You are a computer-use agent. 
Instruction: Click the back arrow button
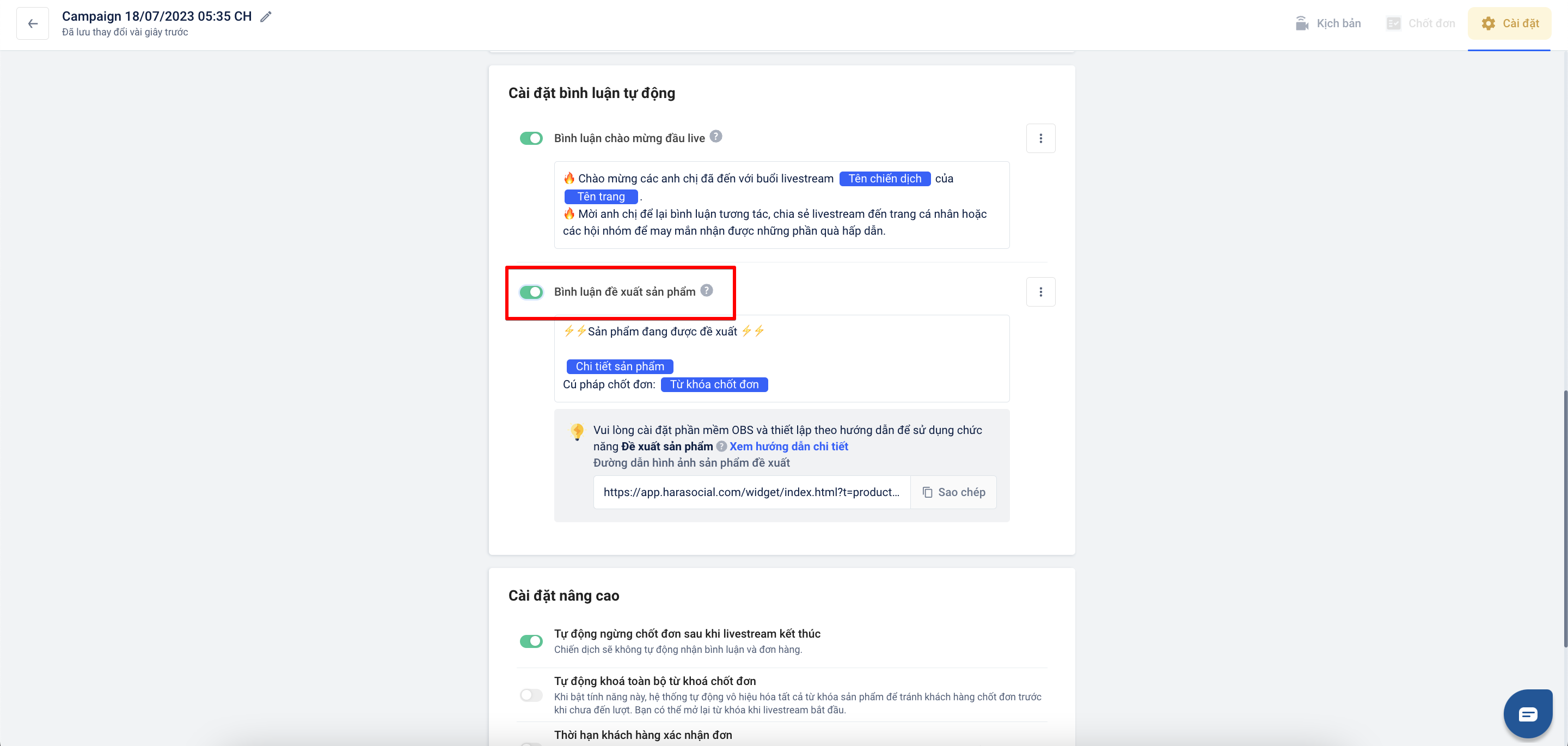tap(33, 24)
